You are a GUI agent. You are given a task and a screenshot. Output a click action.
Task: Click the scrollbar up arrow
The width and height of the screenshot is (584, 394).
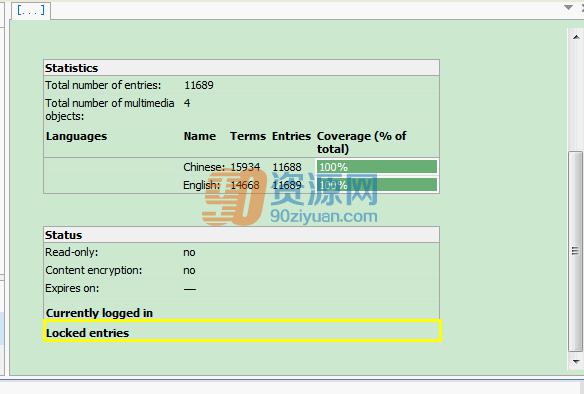click(576, 37)
